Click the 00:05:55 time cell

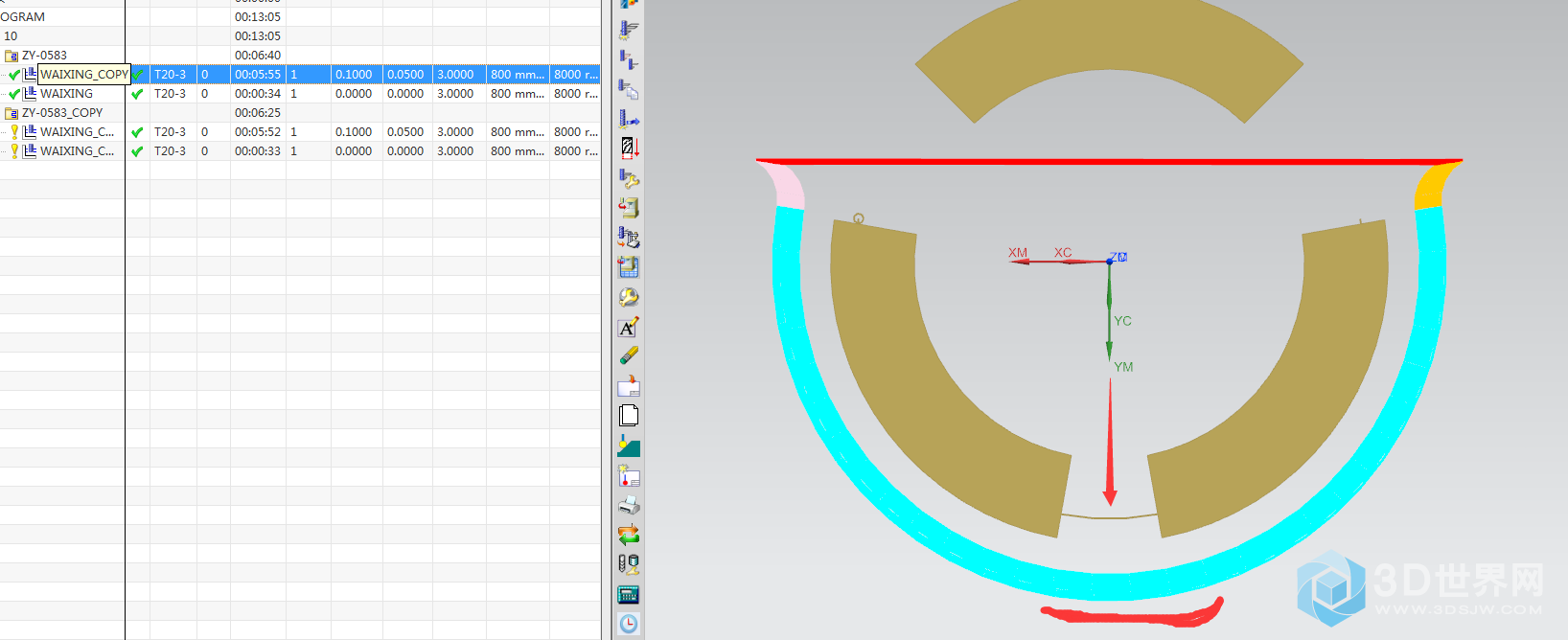[258, 75]
